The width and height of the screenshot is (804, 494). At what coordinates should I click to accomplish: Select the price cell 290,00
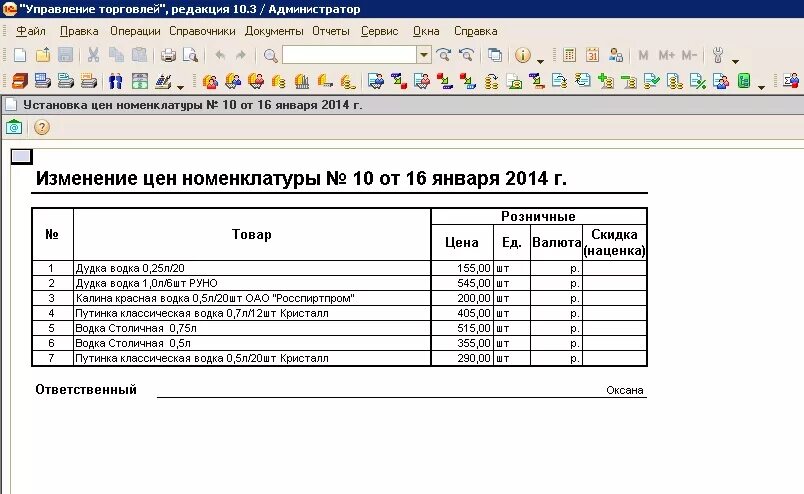(x=463, y=359)
